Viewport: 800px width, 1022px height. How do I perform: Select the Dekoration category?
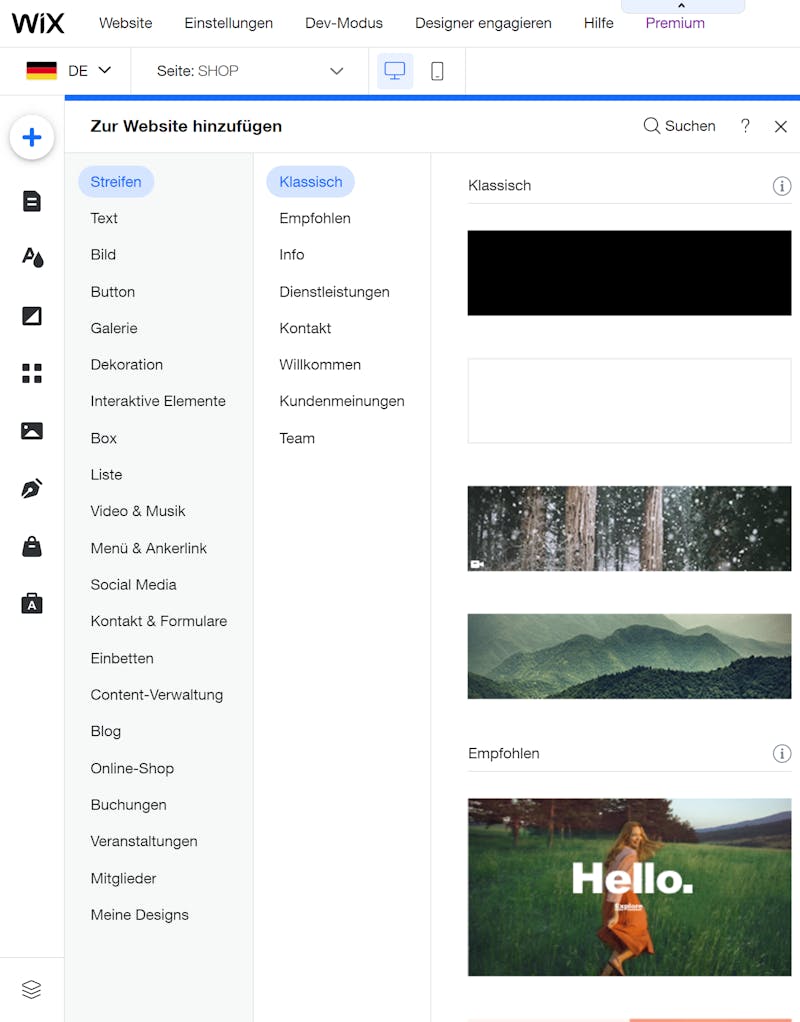[x=126, y=365]
